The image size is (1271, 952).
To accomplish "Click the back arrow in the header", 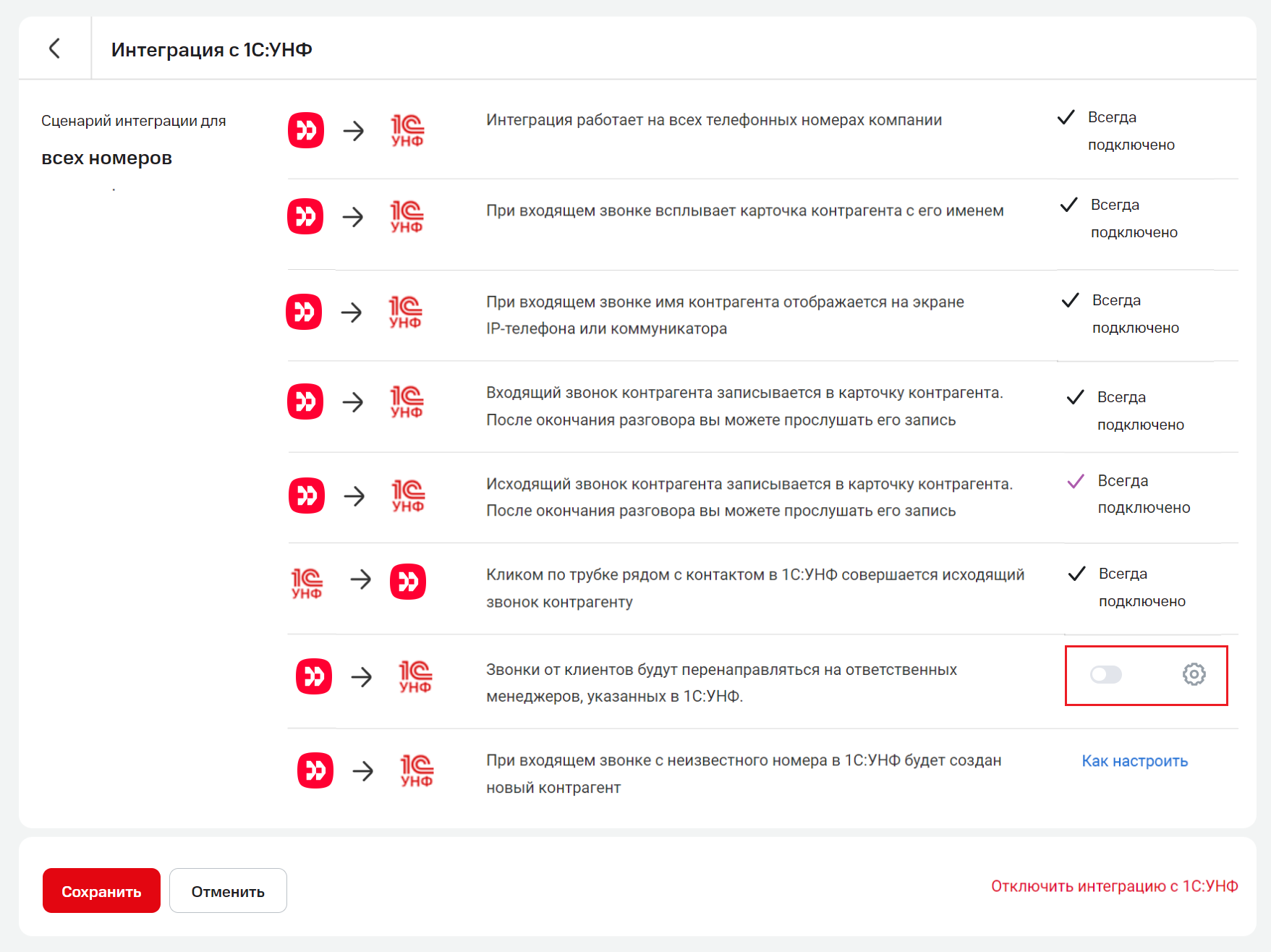I will click(x=54, y=48).
